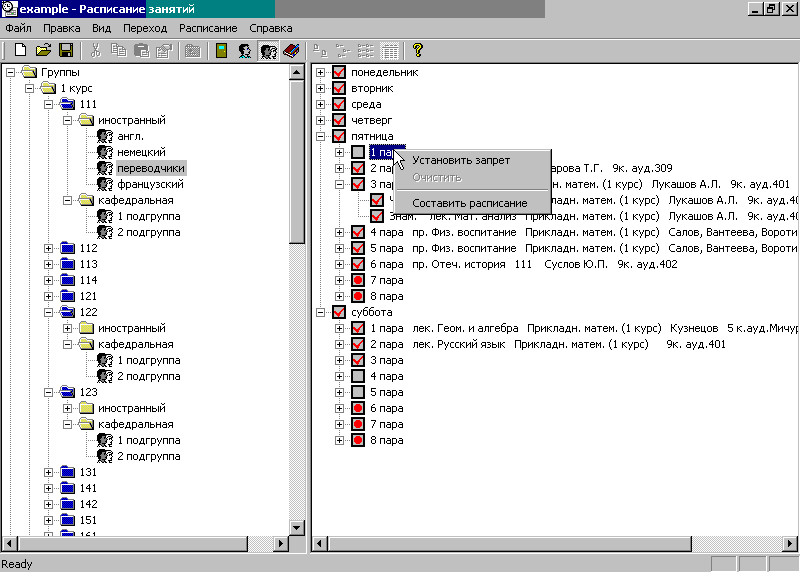Click the pressed groups faces toolbar icon
This screenshot has height=572, width=800.
pyautogui.click(x=268, y=50)
